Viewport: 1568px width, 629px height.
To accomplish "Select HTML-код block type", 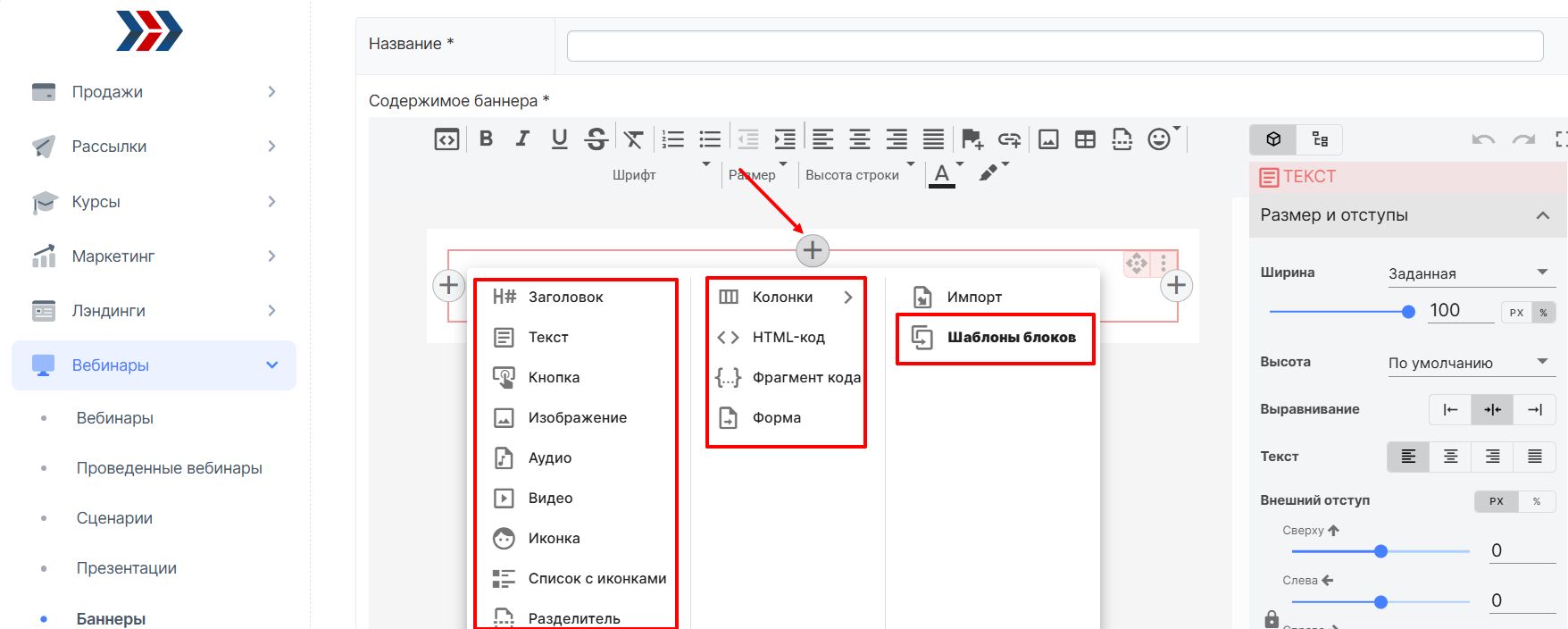I will pyautogui.click(x=788, y=337).
